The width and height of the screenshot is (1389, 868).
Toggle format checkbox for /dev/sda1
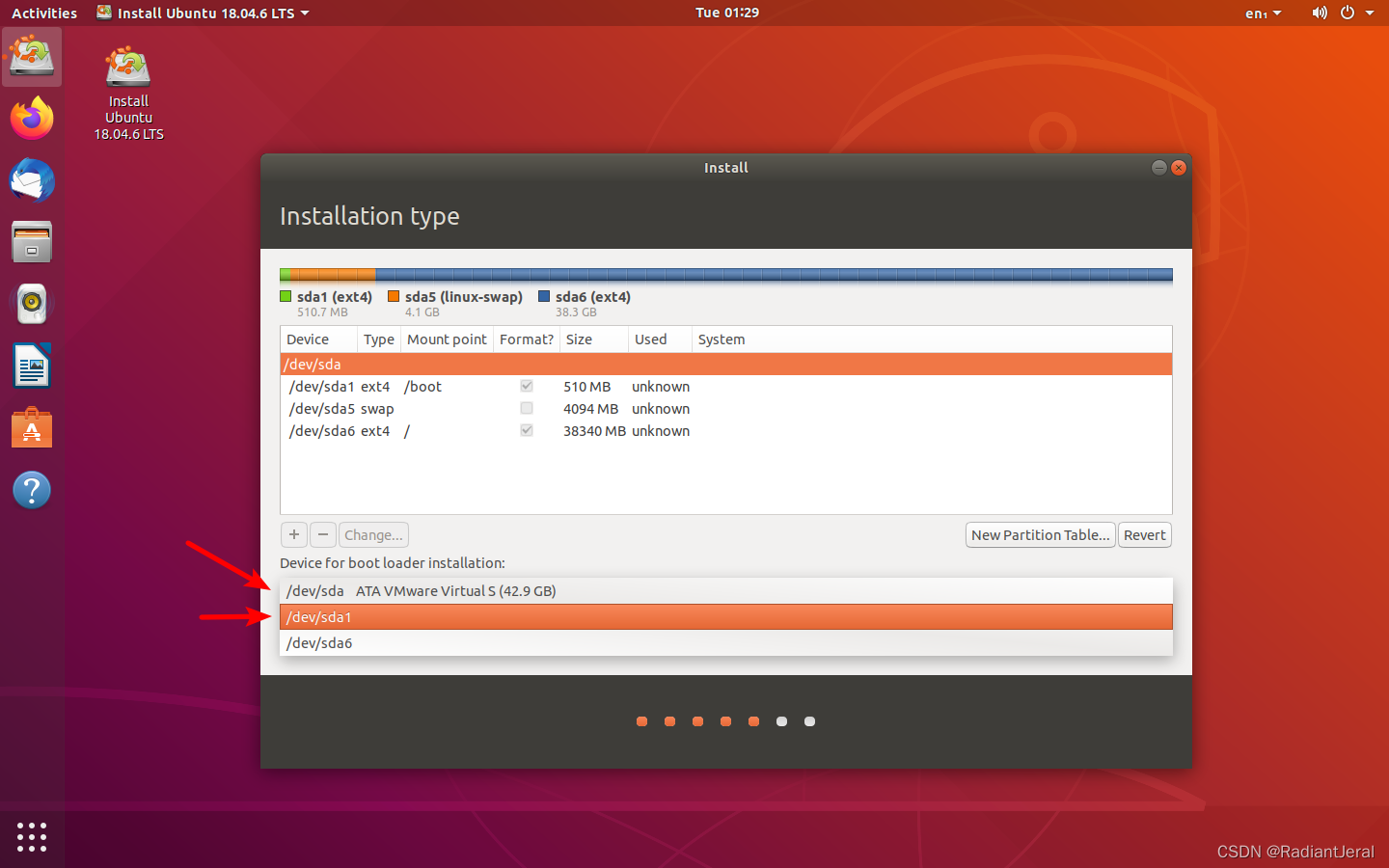[527, 386]
